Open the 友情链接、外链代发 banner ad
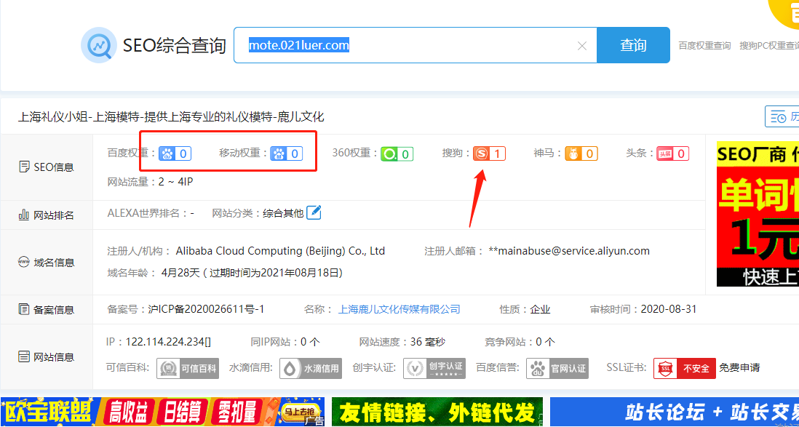The image size is (799, 427). (437, 412)
